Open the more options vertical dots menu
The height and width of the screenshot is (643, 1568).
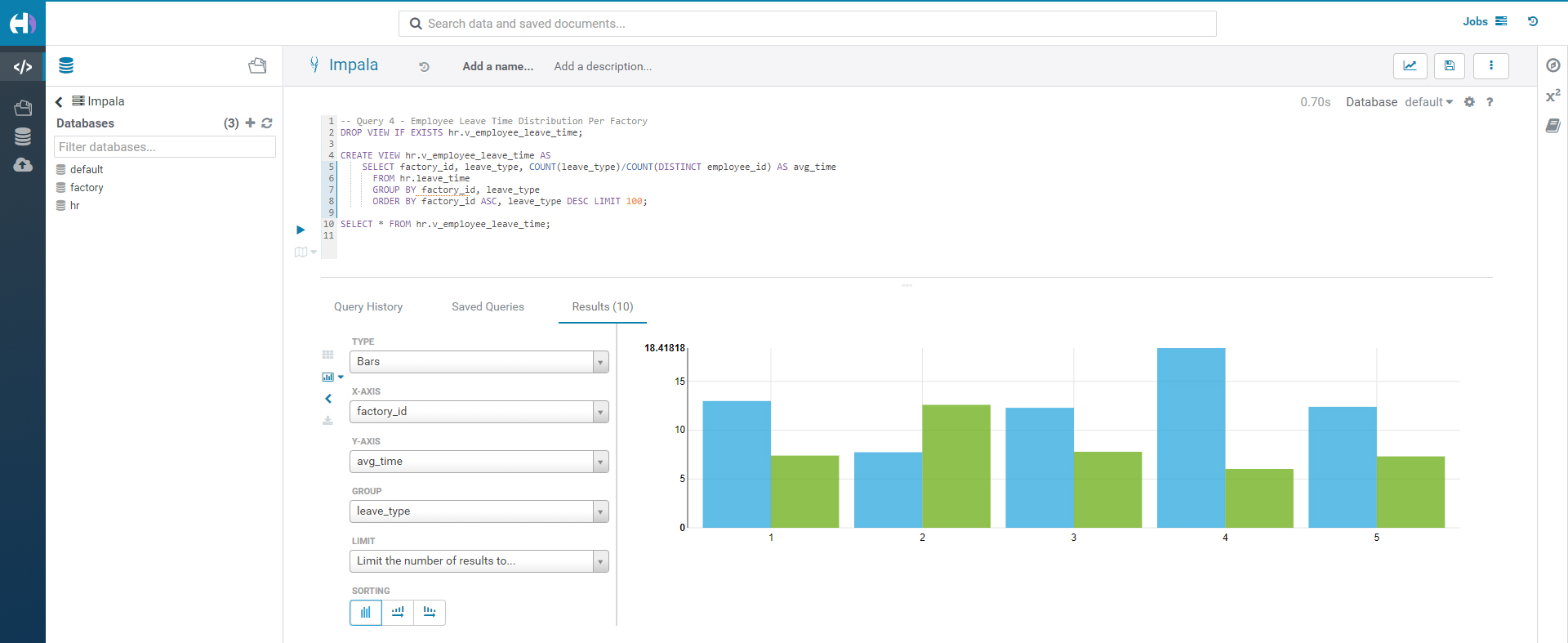[1490, 65]
